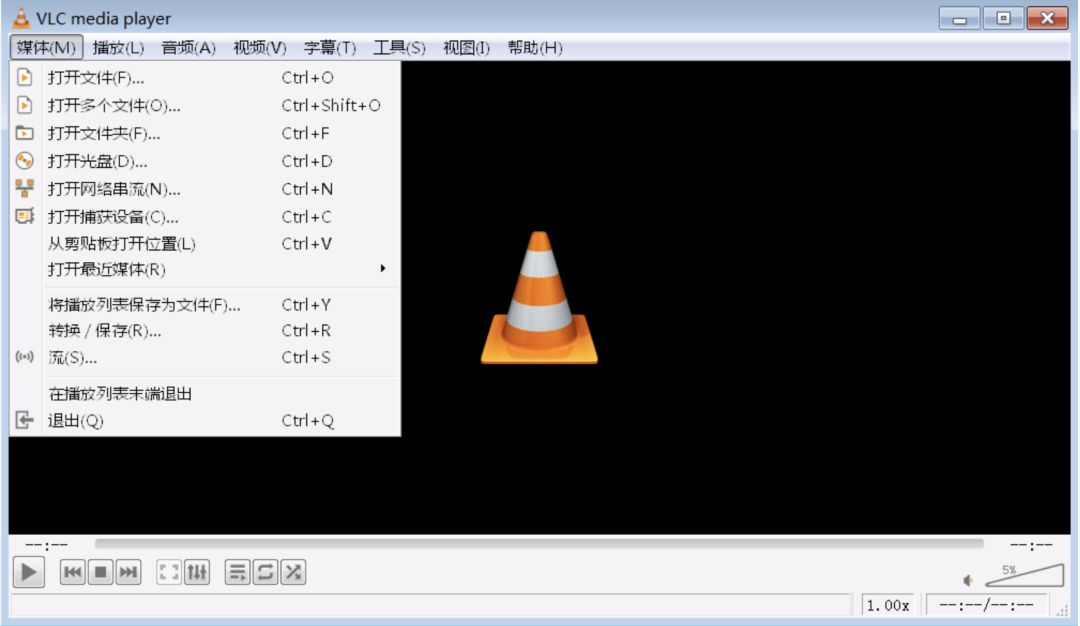Choose 打开光盘(D)... menu entry
1080x626 pixels.
click(x=205, y=161)
